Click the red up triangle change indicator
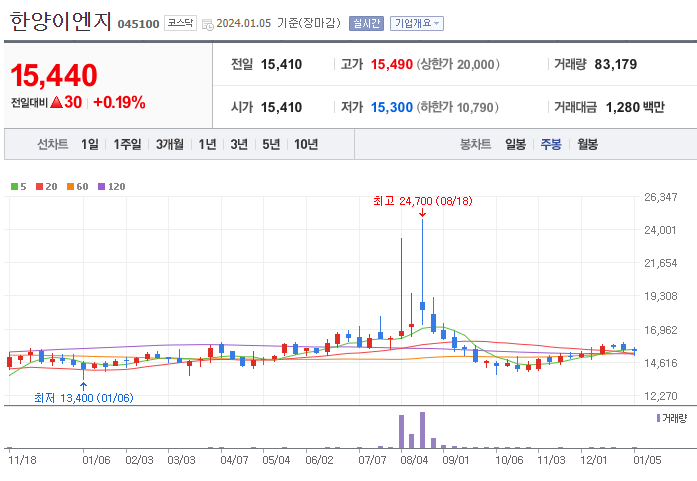The height and width of the screenshot is (481, 697). (x=56, y=102)
